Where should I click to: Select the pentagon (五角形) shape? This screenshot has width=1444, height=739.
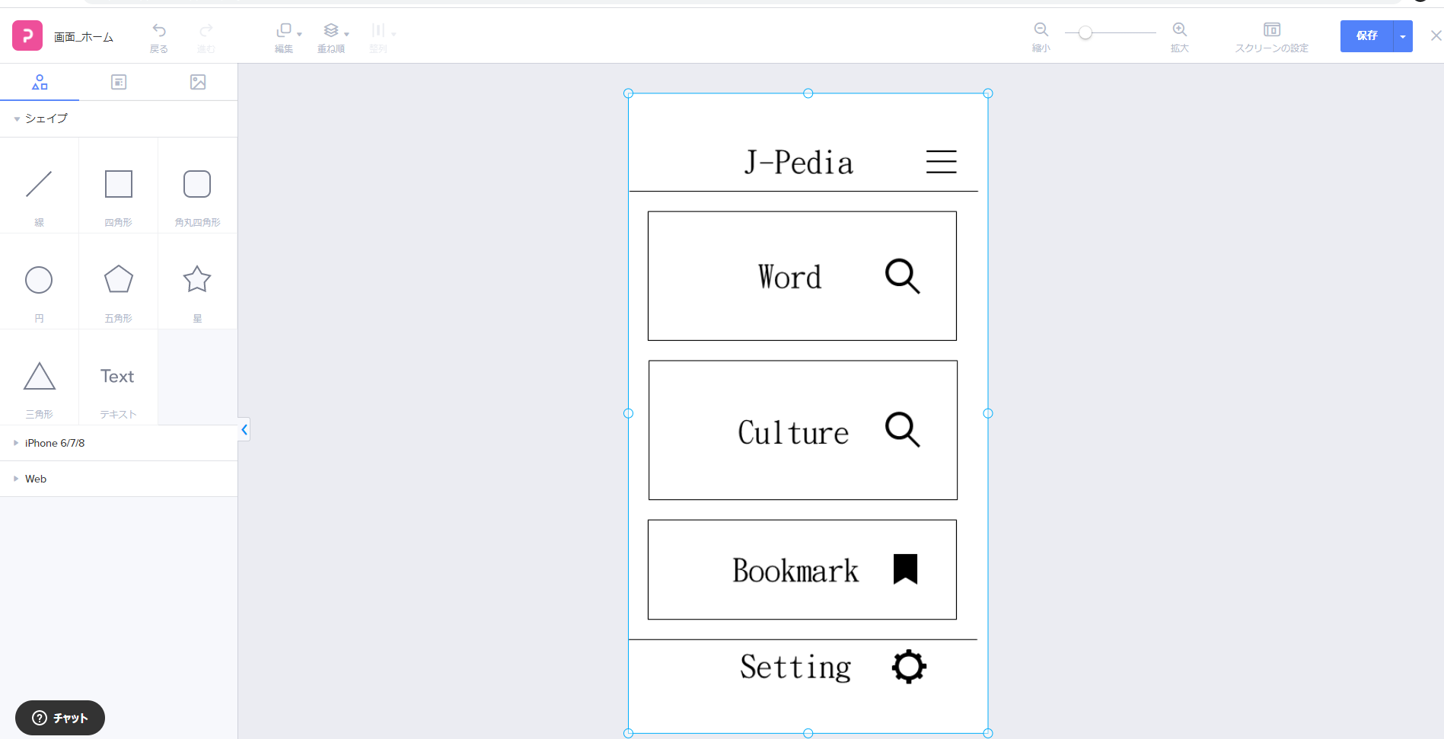pos(118,280)
